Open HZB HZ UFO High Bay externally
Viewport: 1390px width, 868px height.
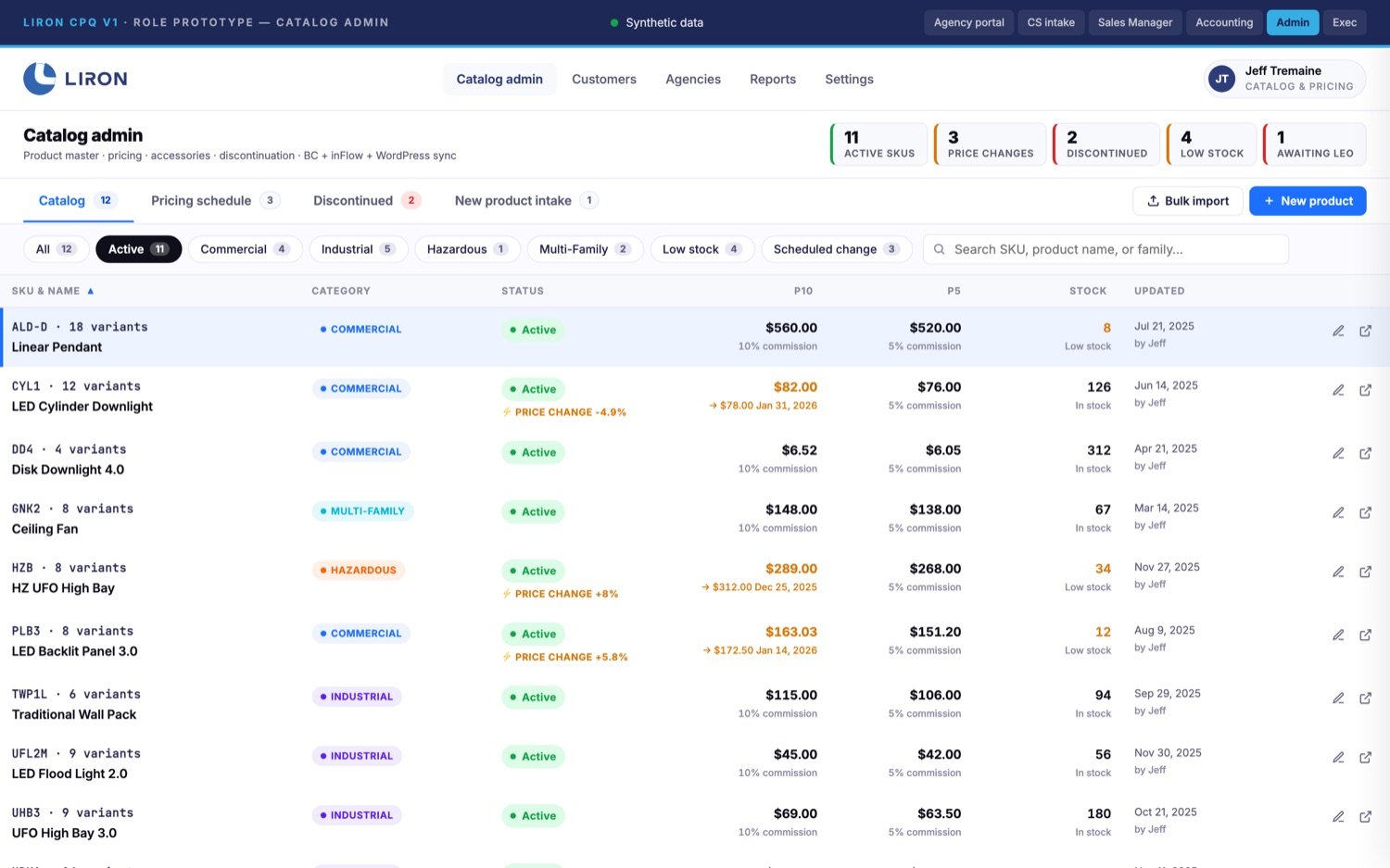click(x=1365, y=572)
